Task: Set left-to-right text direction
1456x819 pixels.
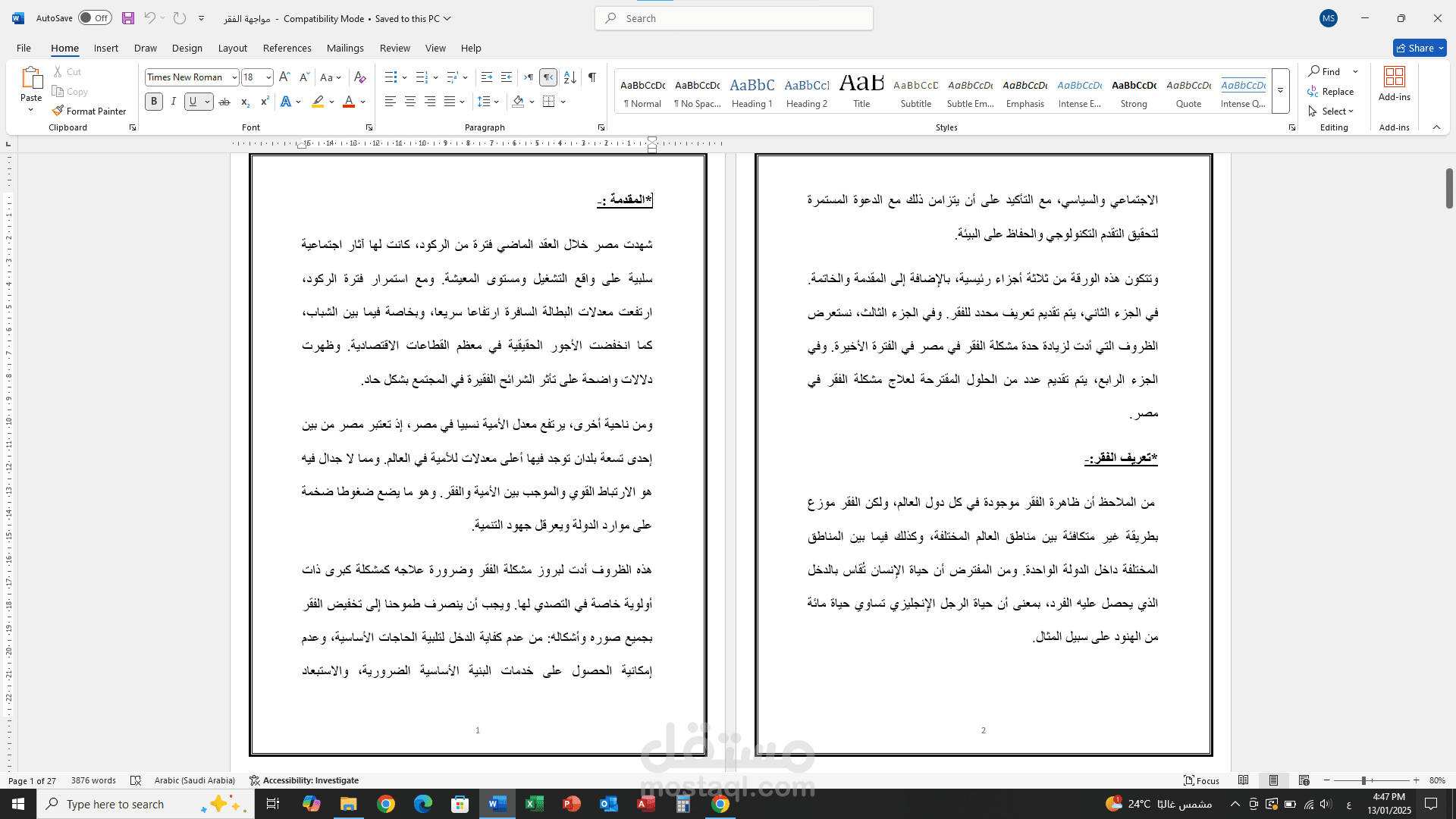Action: coord(529,77)
